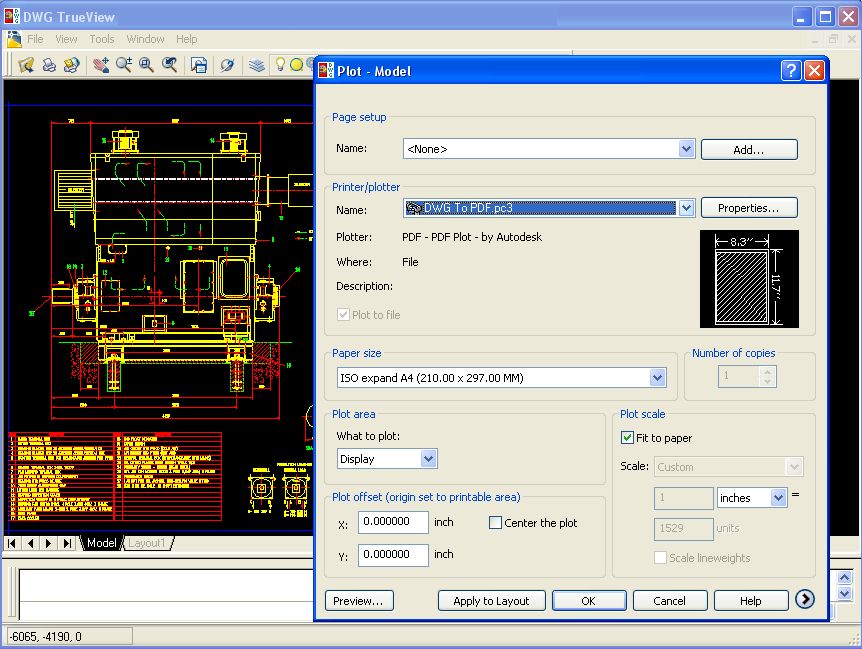Viewport: 862px width, 649px height.
Task: Click the yellow sun layer freeze icon
Action: 296,65
